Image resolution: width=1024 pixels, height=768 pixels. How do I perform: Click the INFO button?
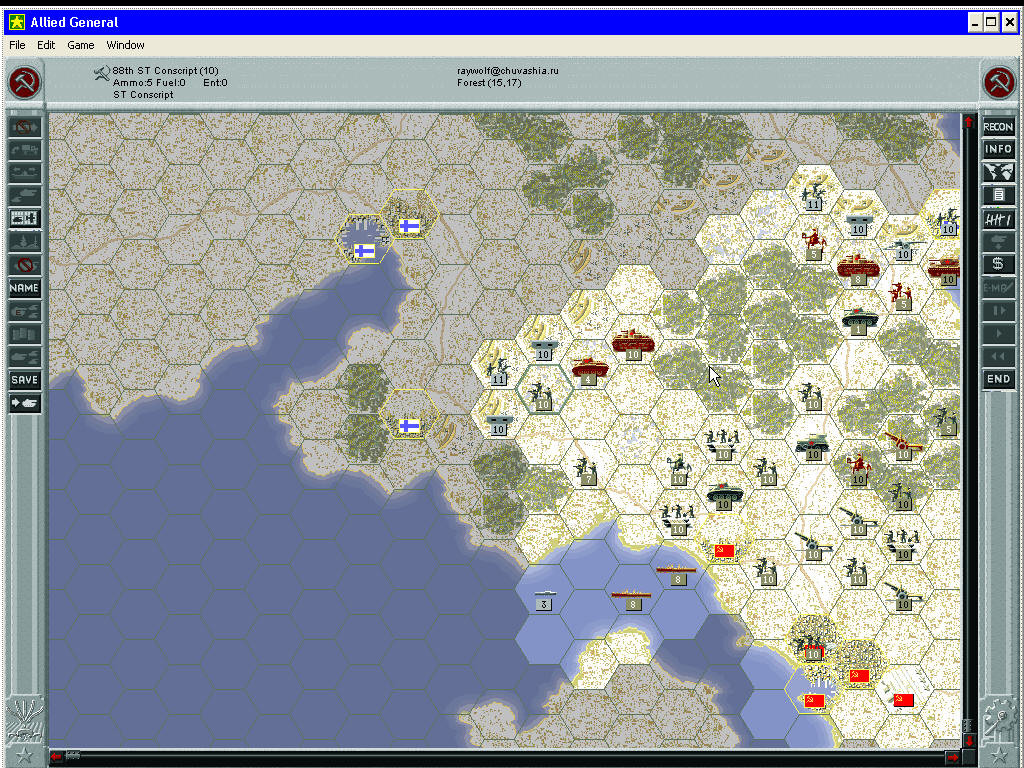pos(998,150)
